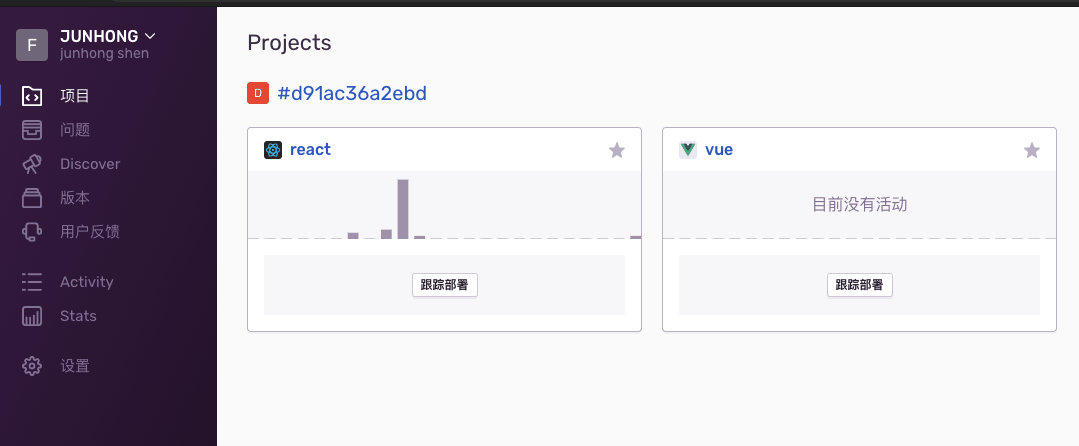The image size is (1079, 446).
Task: Click 跟踪部署 button in vue card
Action: pos(860,285)
